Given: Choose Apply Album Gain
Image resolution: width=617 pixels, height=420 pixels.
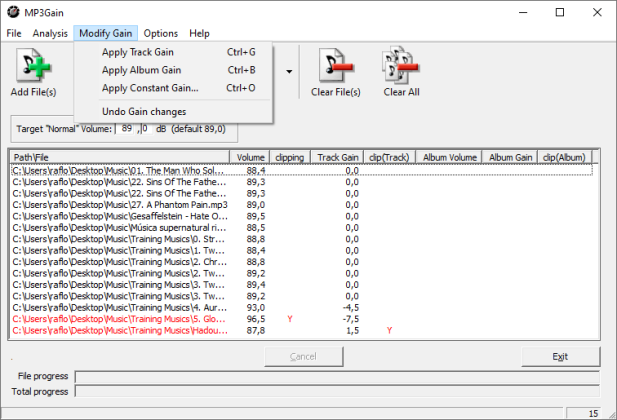Looking at the screenshot, I should pyautogui.click(x=173, y=70).
